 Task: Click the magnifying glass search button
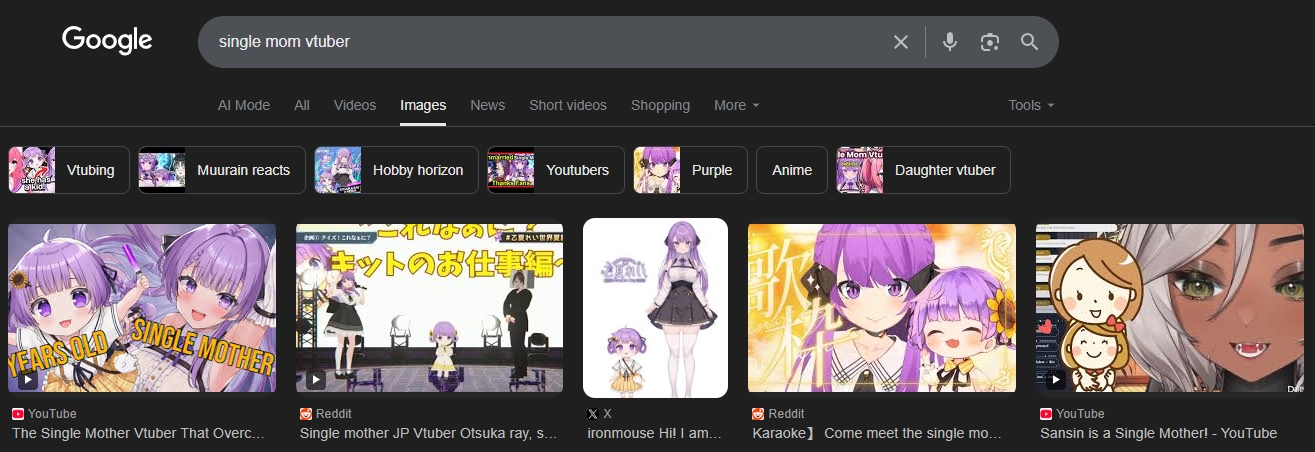(1029, 42)
